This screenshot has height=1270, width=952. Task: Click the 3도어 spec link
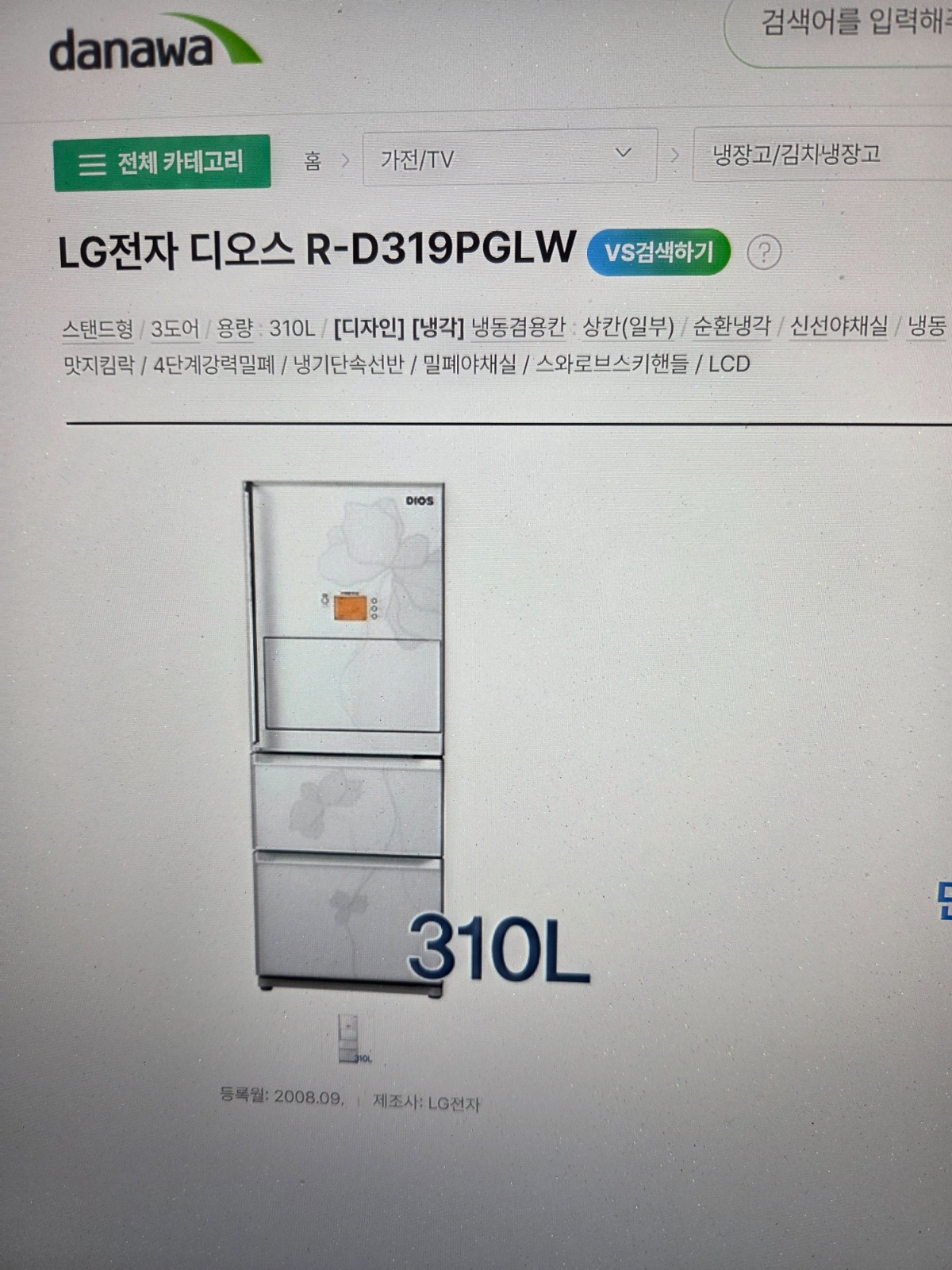(175, 328)
